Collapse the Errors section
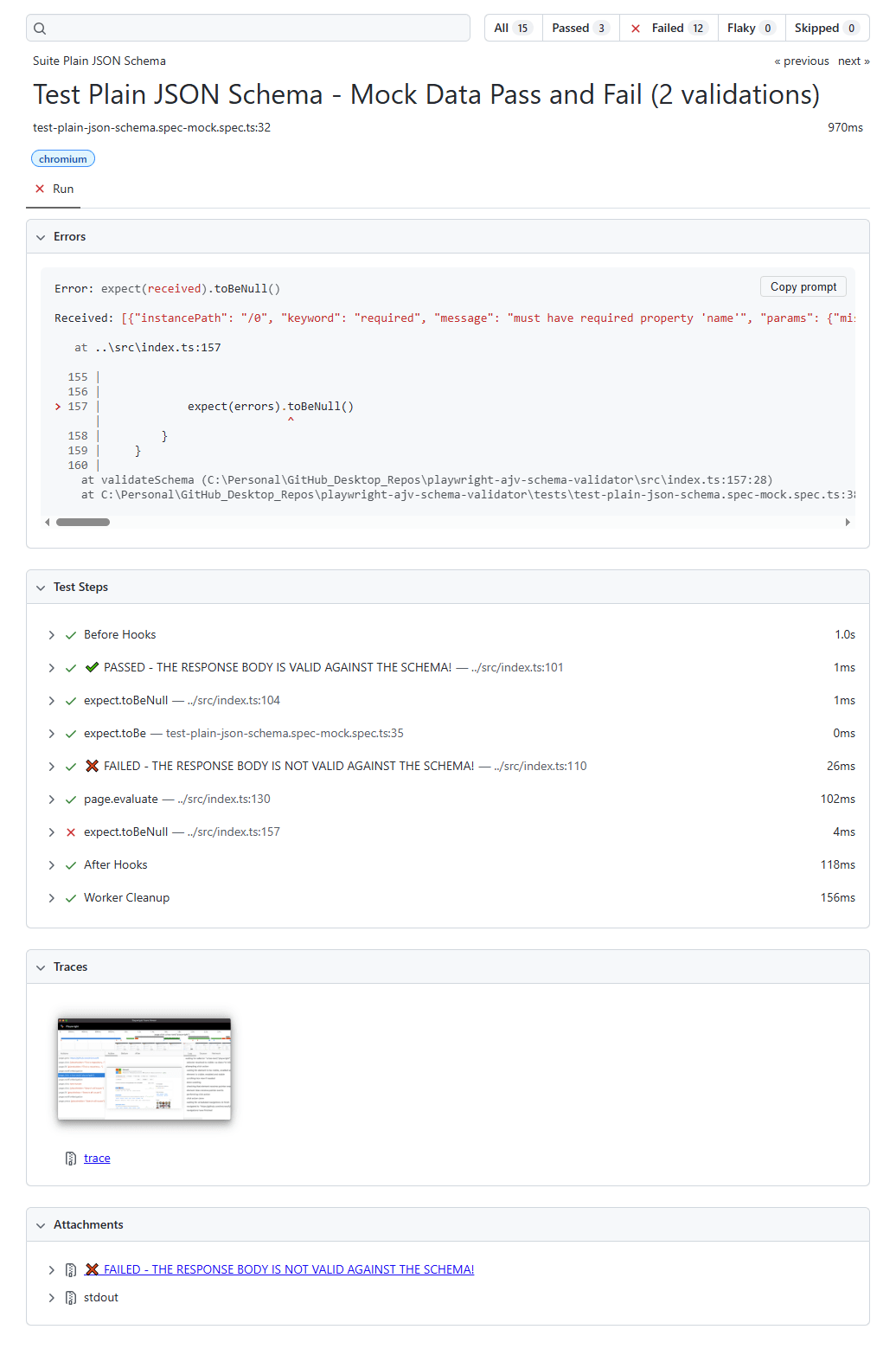Image resolution: width=896 pixels, height=1355 pixels. (42, 236)
